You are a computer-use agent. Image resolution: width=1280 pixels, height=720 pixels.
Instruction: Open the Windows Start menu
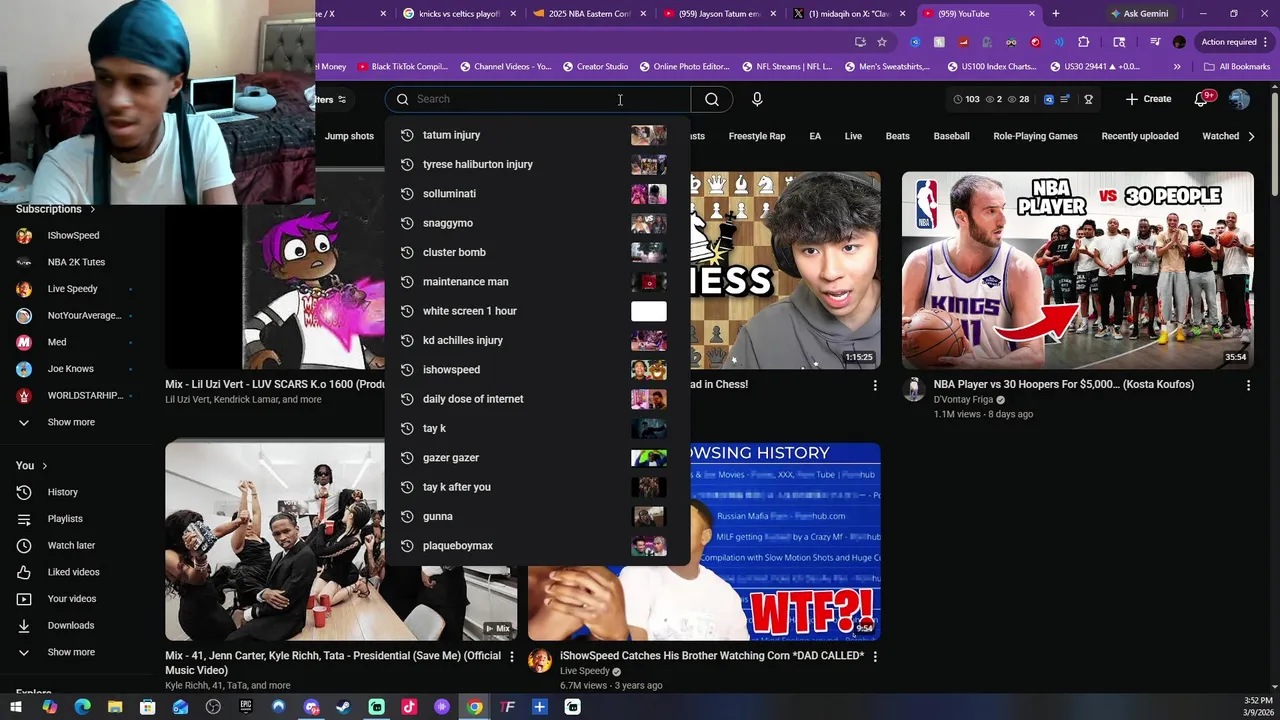click(16, 707)
